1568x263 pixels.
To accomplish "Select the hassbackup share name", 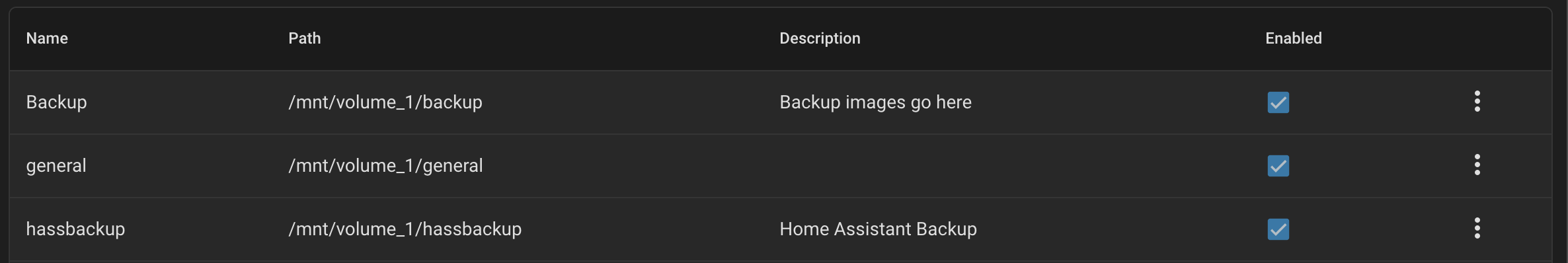I will (75, 229).
